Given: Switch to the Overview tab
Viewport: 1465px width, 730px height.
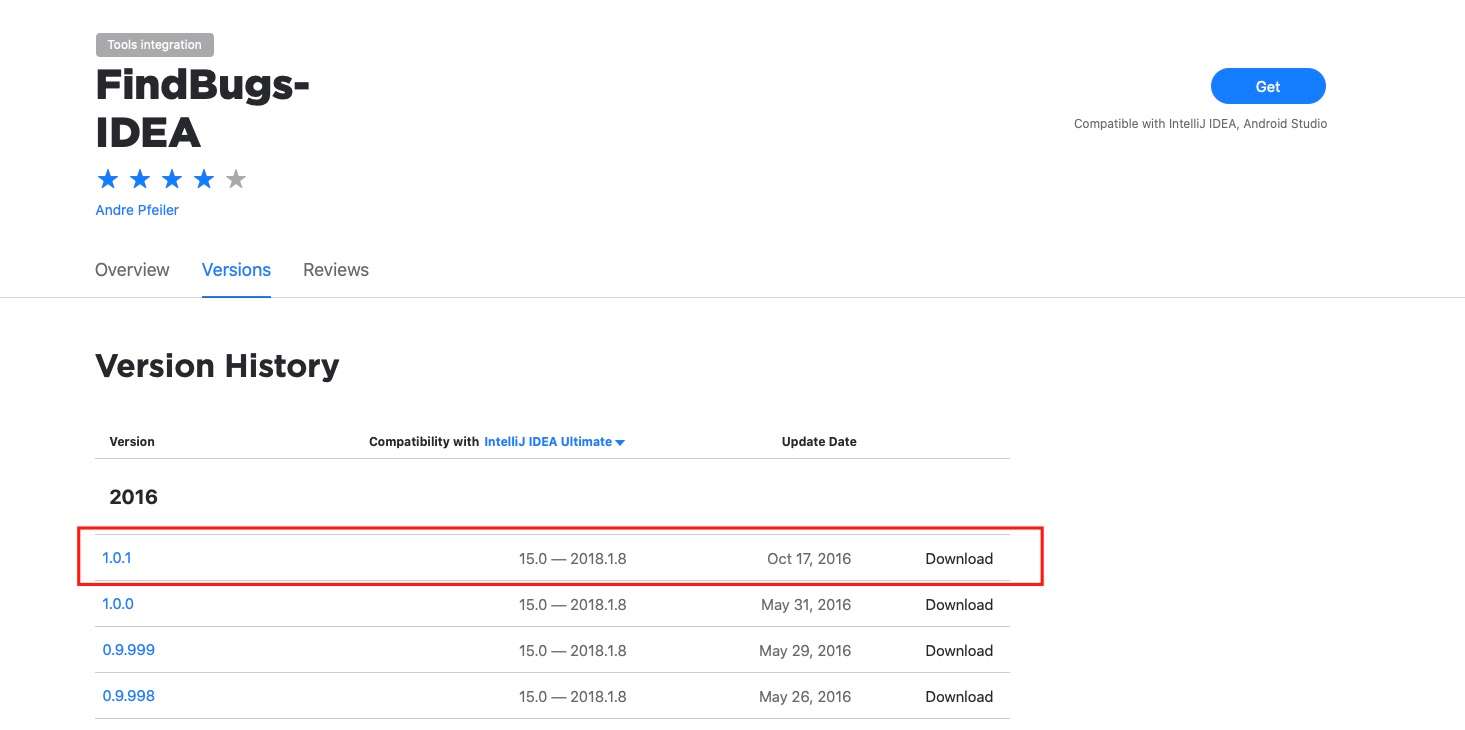Looking at the screenshot, I should (132, 270).
